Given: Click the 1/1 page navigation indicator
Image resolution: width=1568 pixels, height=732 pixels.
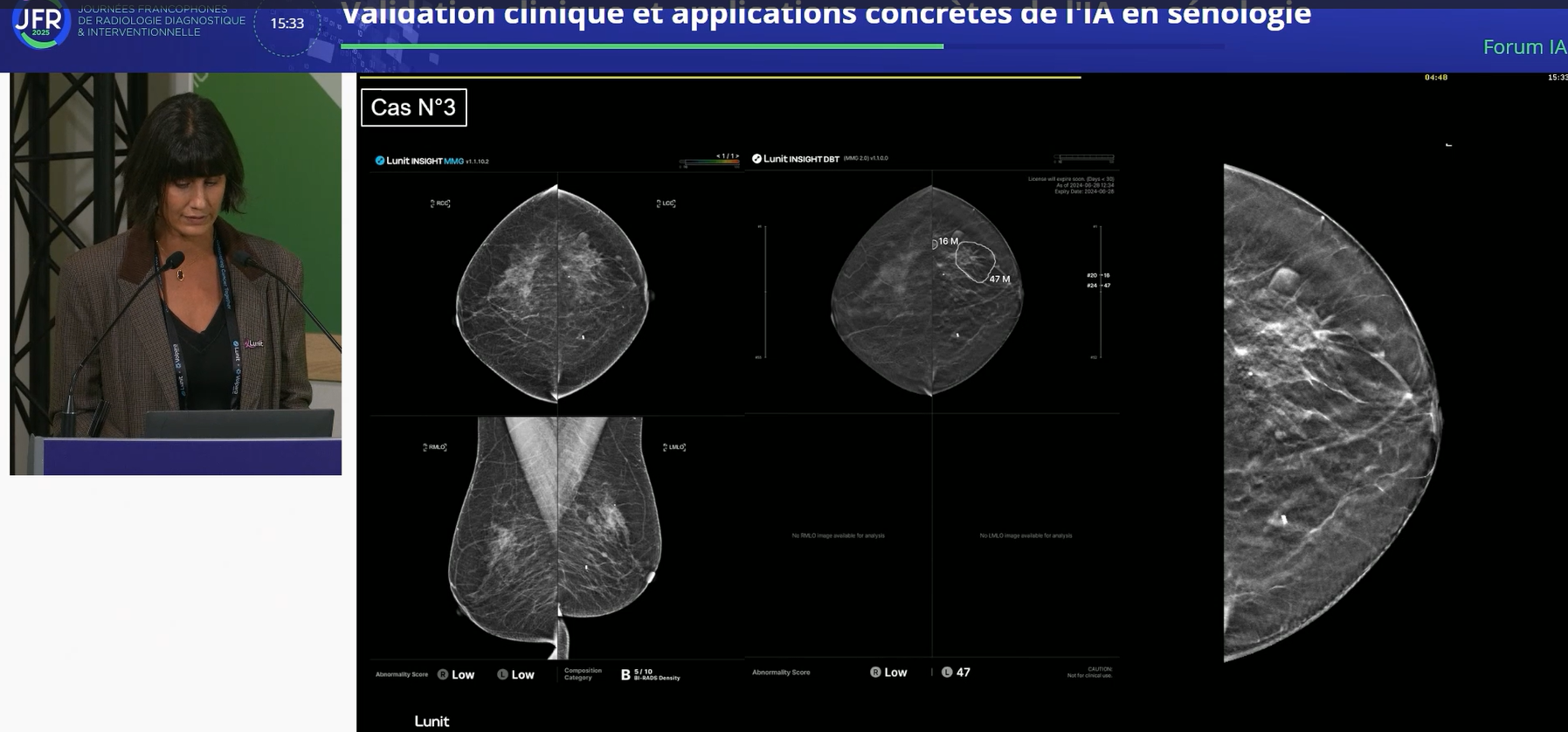Looking at the screenshot, I should pos(727,156).
